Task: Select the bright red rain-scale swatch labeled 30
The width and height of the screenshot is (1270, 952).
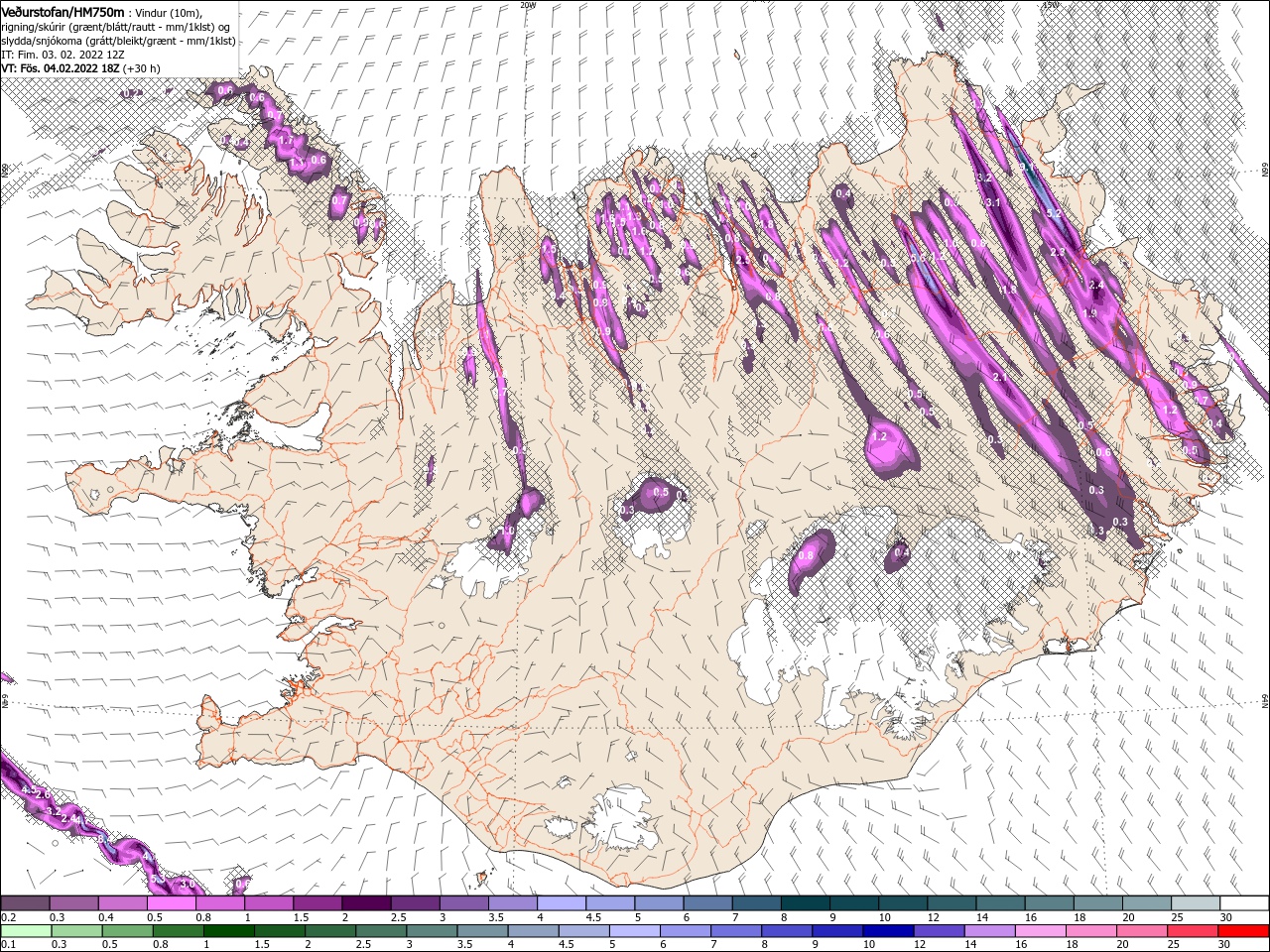Action: click(x=1242, y=931)
